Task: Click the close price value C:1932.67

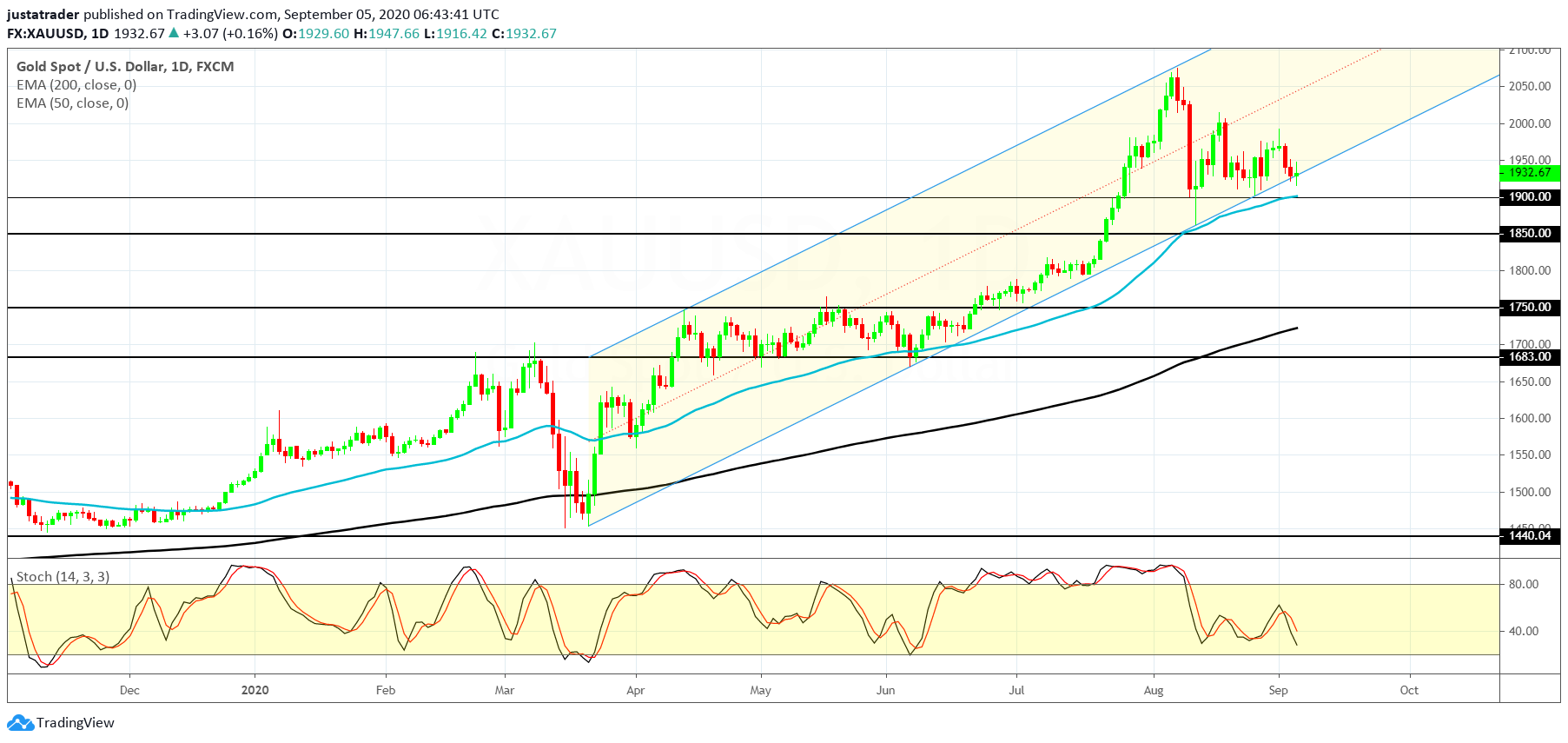Action: [524, 34]
